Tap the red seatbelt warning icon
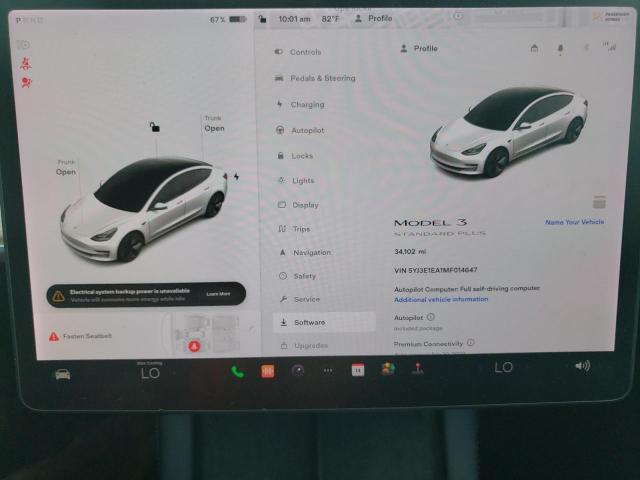Image resolution: width=640 pixels, height=480 pixels. click(26, 63)
